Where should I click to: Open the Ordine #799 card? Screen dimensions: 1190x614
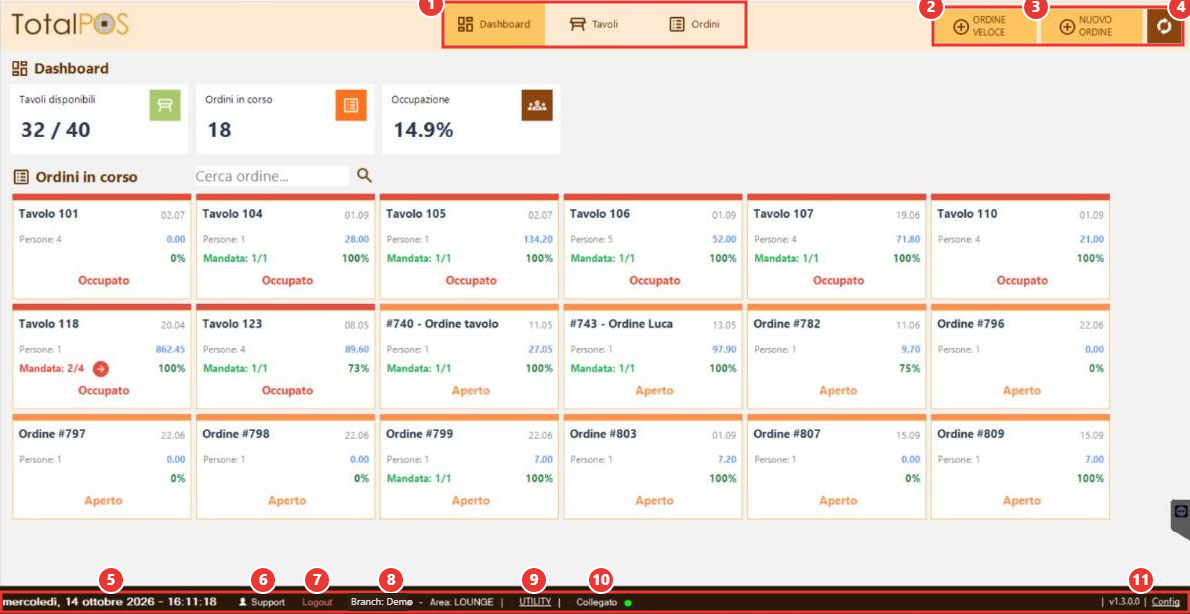point(469,467)
